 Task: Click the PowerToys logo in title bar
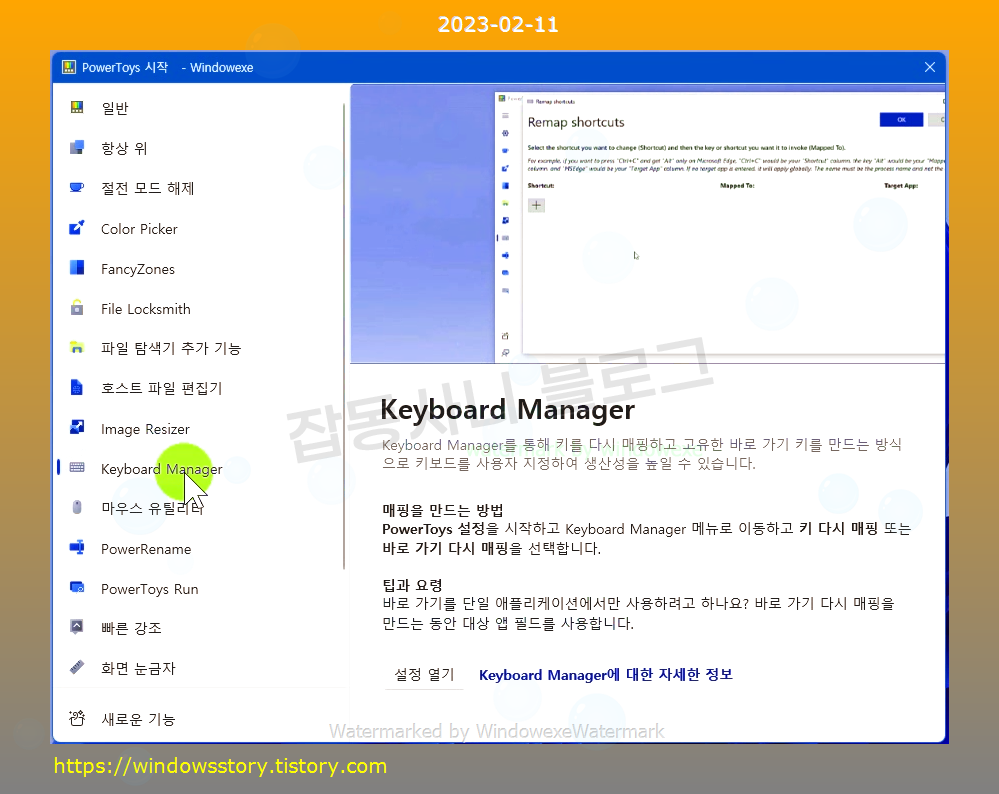click(69, 67)
